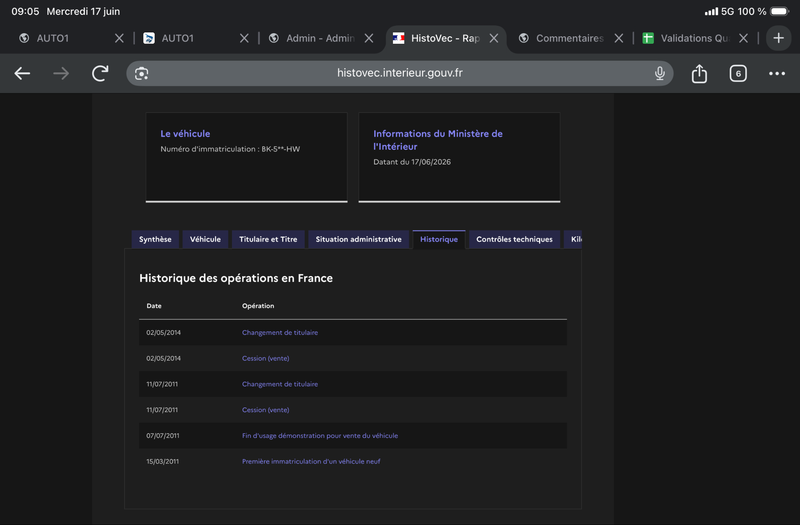Image resolution: width=800 pixels, height=525 pixels.
Task: Open the share sheet icon
Action: [x=699, y=73]
